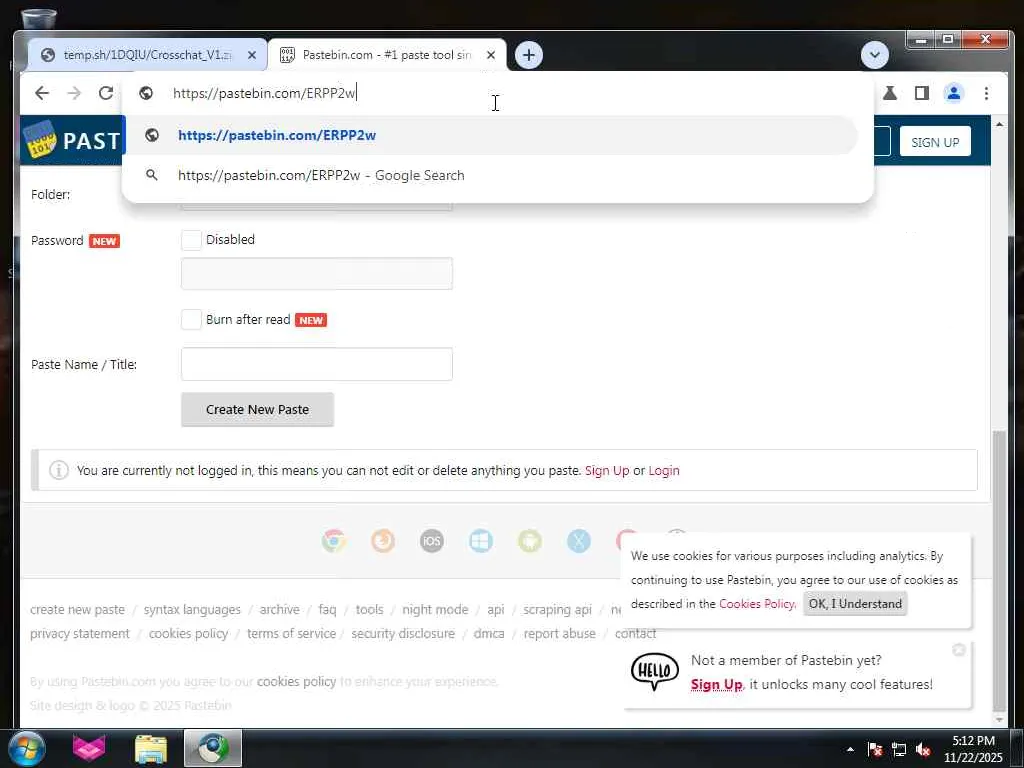
Task: Open privacy statement footer link
Action: (x=80, y=633)
